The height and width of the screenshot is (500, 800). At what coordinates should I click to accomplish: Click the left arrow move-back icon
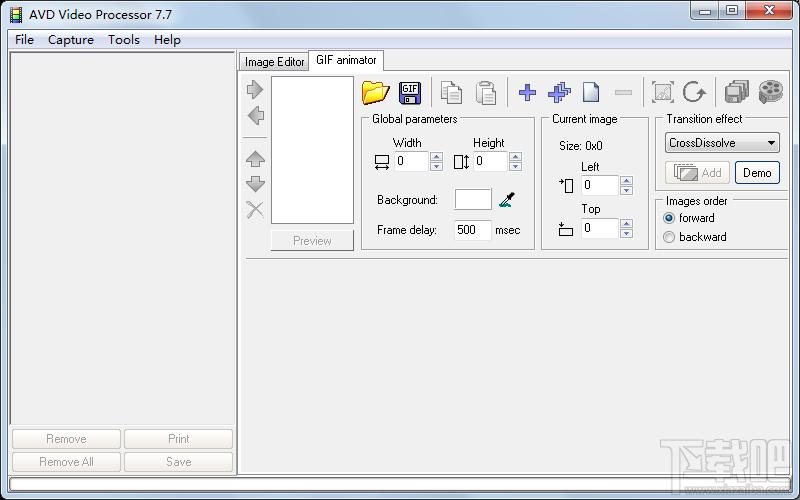[x=255, y=115]
